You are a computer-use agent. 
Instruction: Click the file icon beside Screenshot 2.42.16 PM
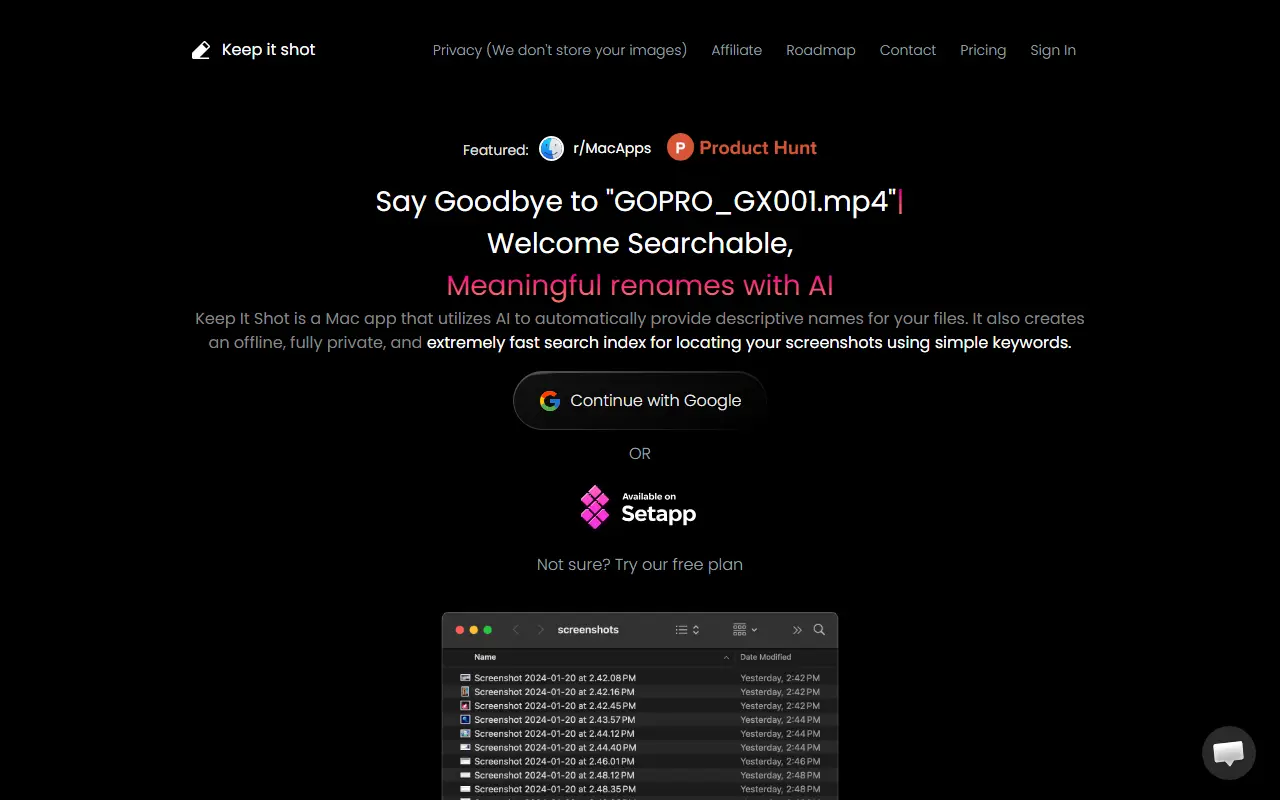click(x=465, y=692)
